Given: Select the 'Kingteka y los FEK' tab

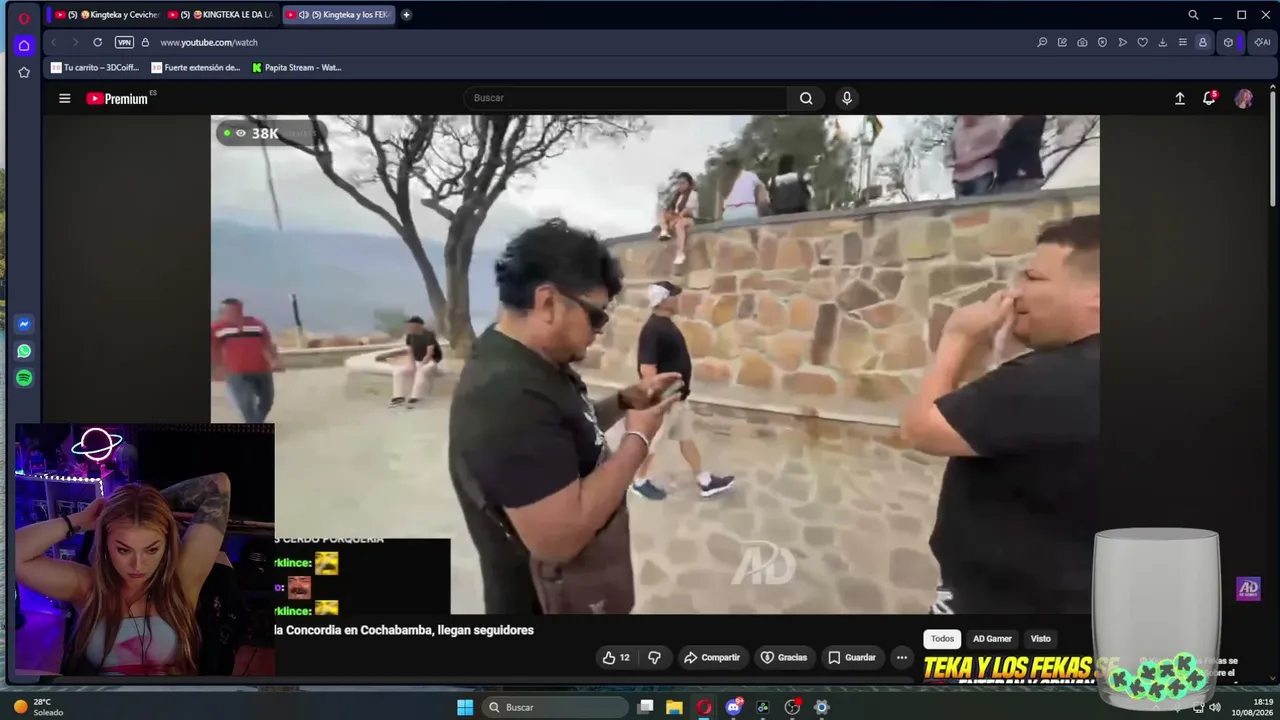Looking at the screenshot, I should 339,15.
